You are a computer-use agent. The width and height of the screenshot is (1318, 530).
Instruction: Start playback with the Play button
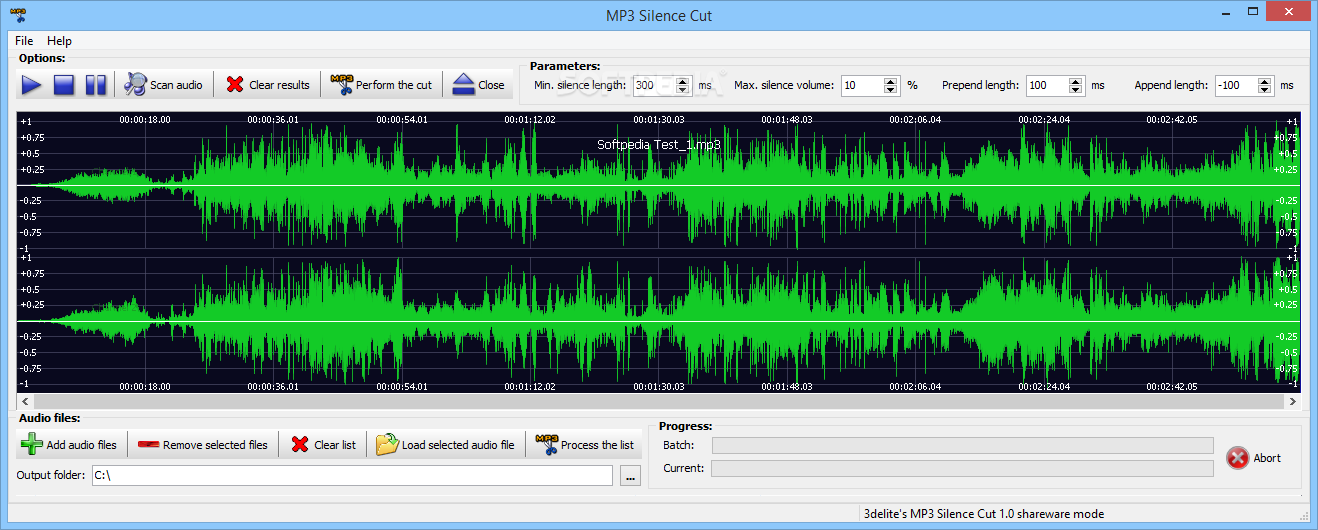[32, 85]
